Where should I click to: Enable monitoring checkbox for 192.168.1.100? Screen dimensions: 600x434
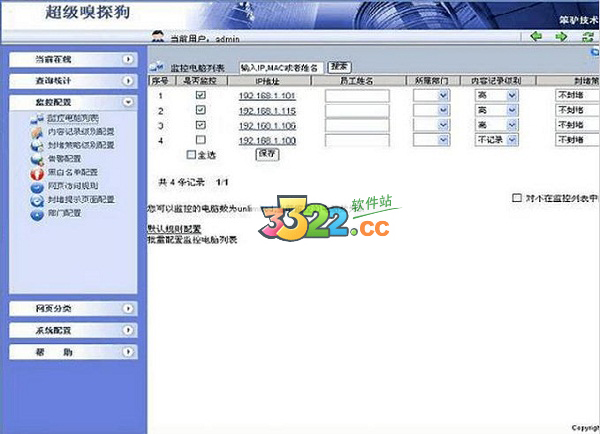coord(201,141)
